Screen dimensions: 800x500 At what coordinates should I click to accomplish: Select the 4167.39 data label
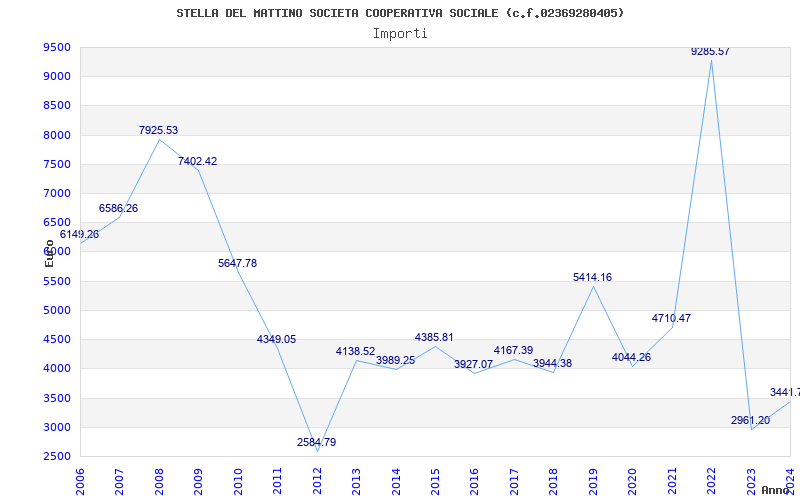tap(513, 351)
